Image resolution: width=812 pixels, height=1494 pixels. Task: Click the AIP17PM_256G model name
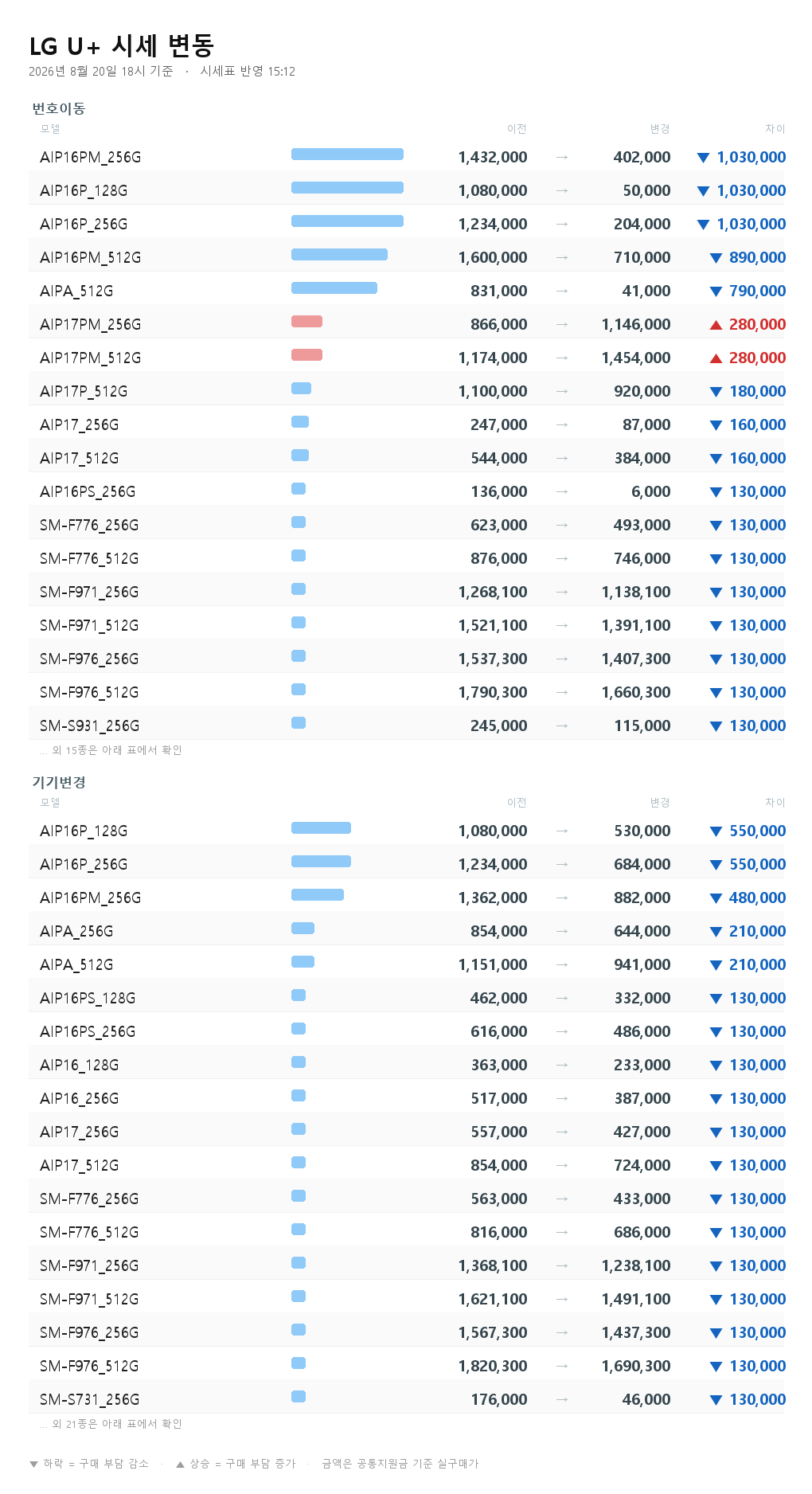click(x=91, y=325)
